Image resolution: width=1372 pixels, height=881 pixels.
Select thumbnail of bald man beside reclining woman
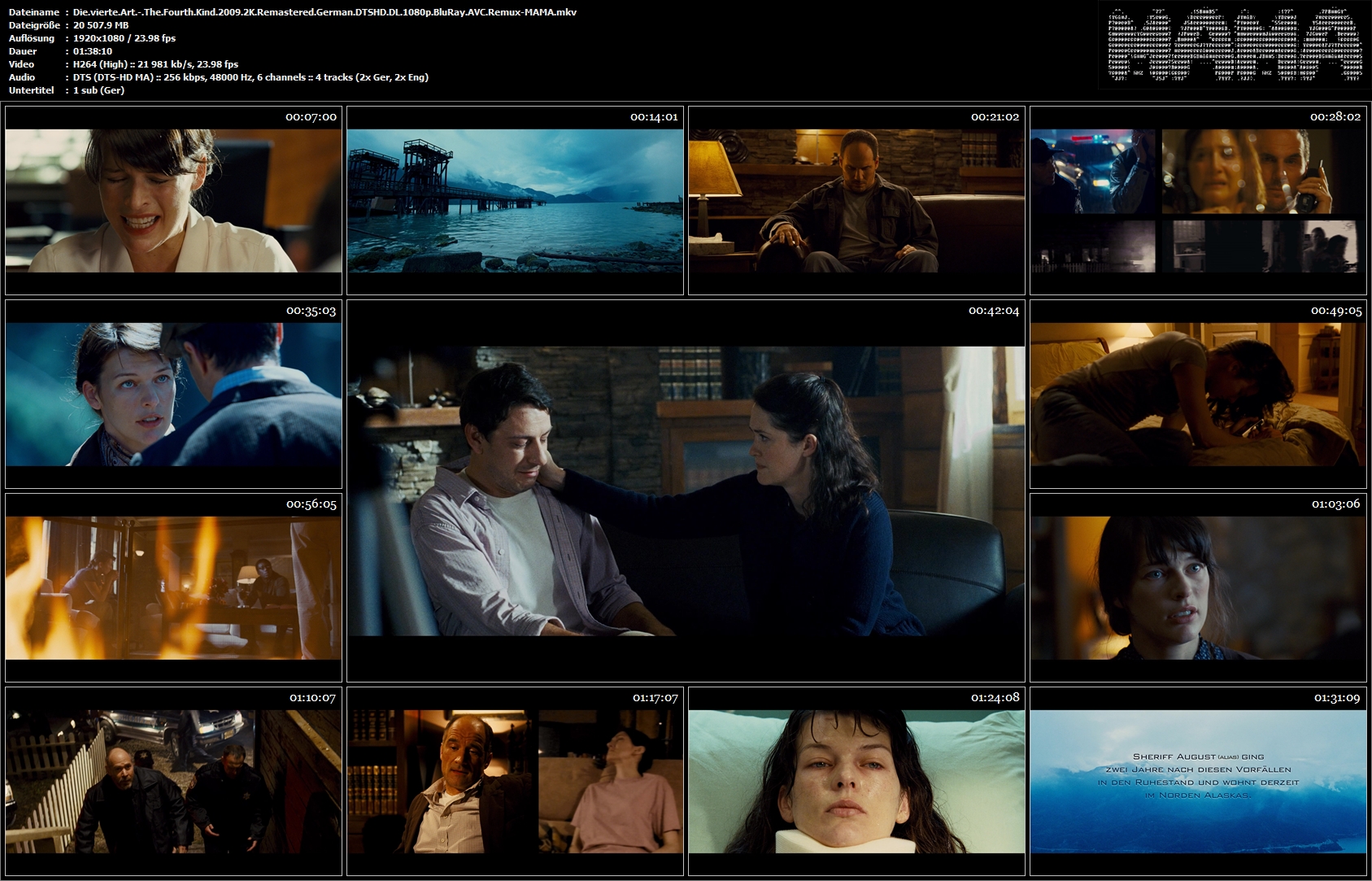point(515,781)
